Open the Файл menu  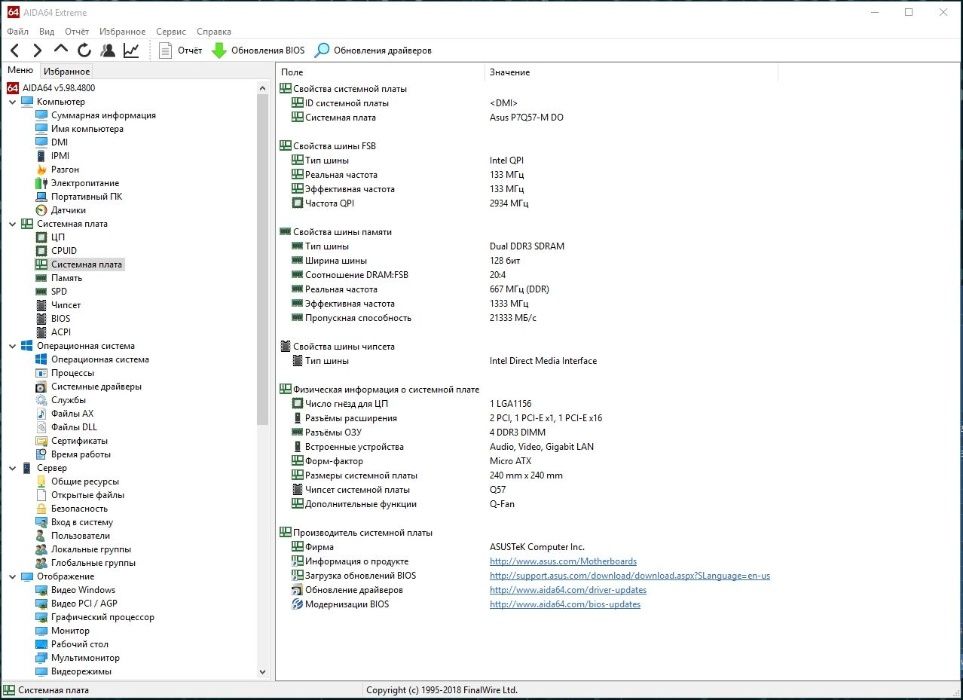tap(17, 31)
